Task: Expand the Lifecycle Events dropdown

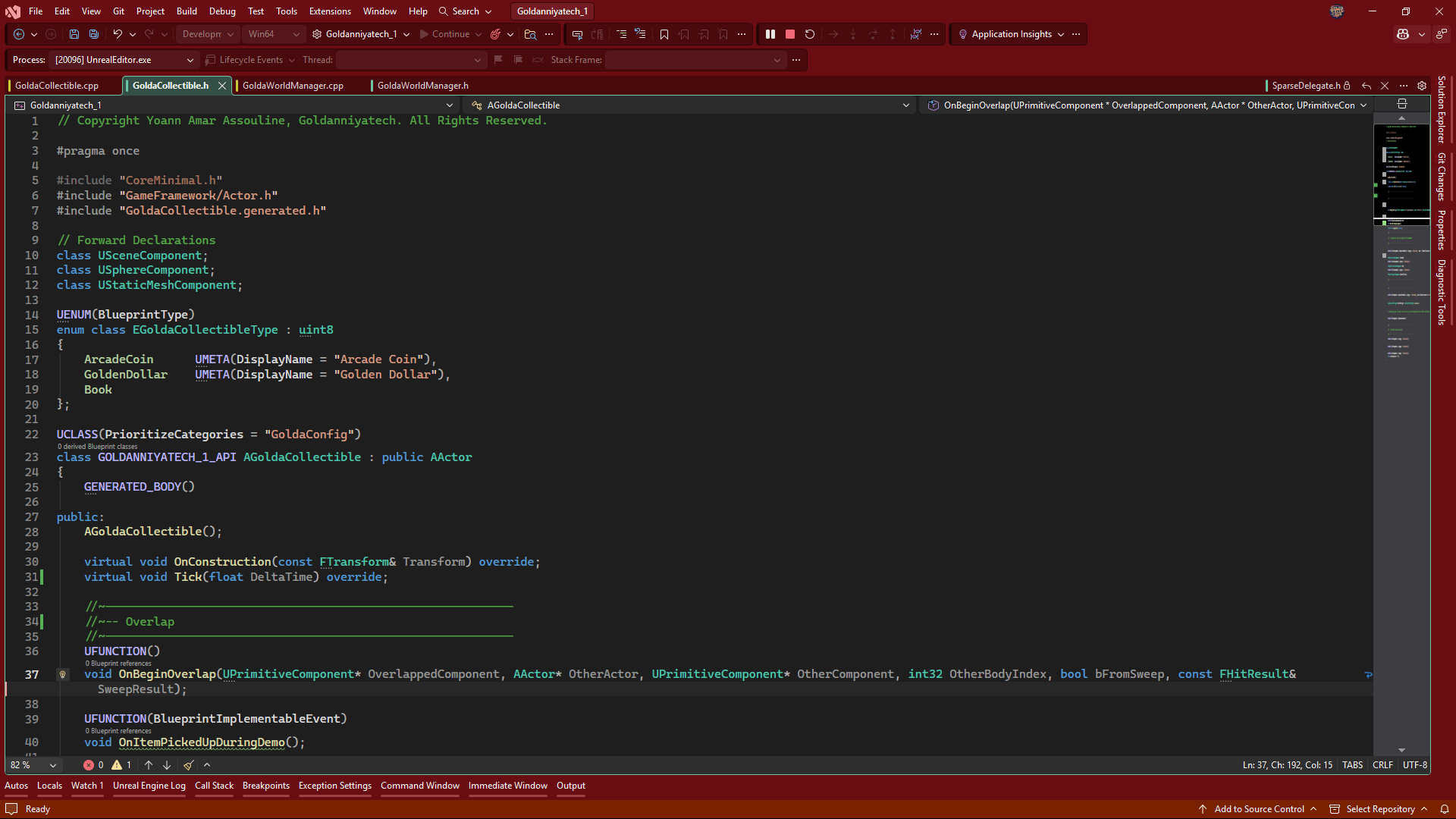Action: pyautogui.click(x=251, y=60)
